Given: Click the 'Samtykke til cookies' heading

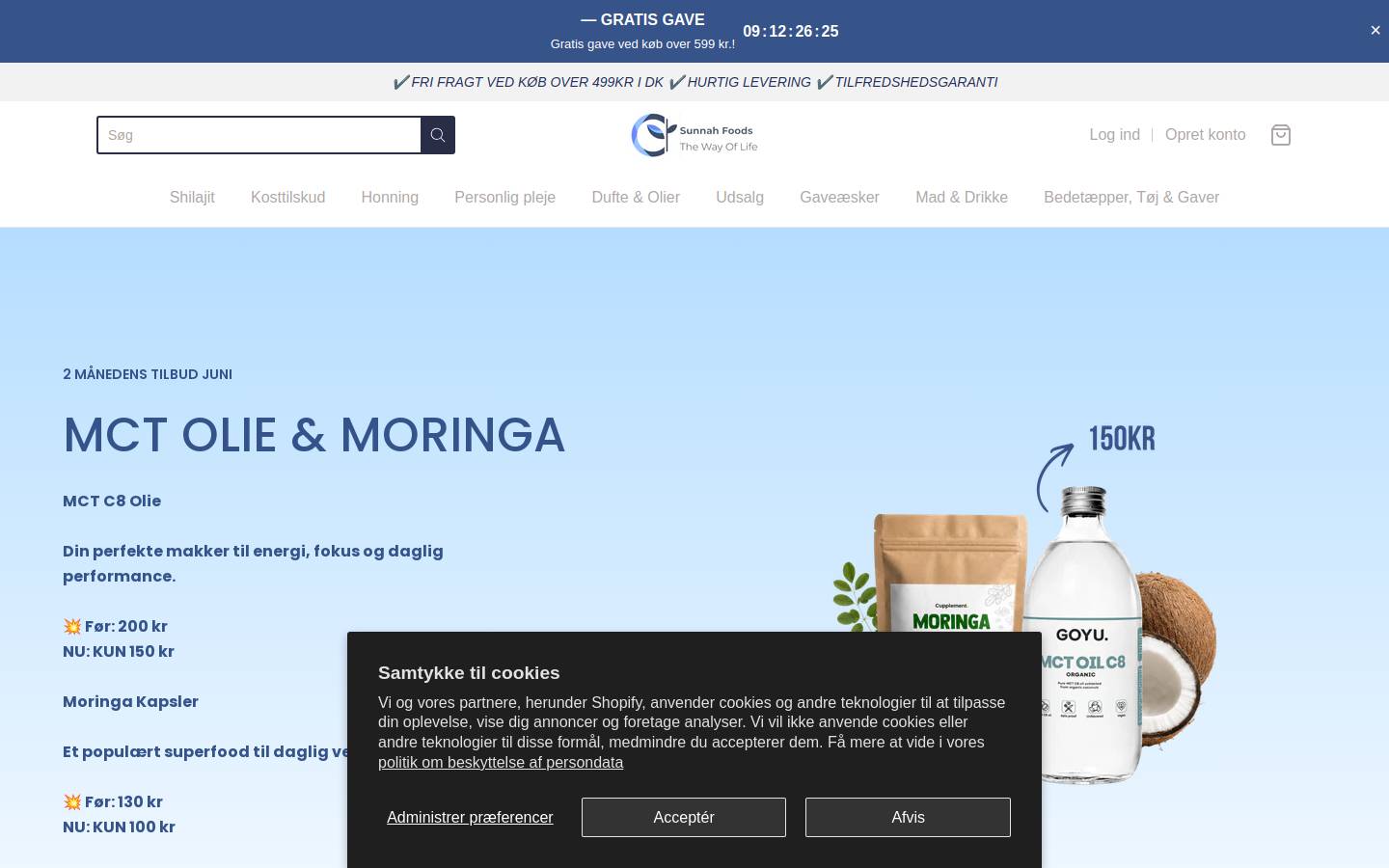Looking at the screenshot, I should [469, 673].
